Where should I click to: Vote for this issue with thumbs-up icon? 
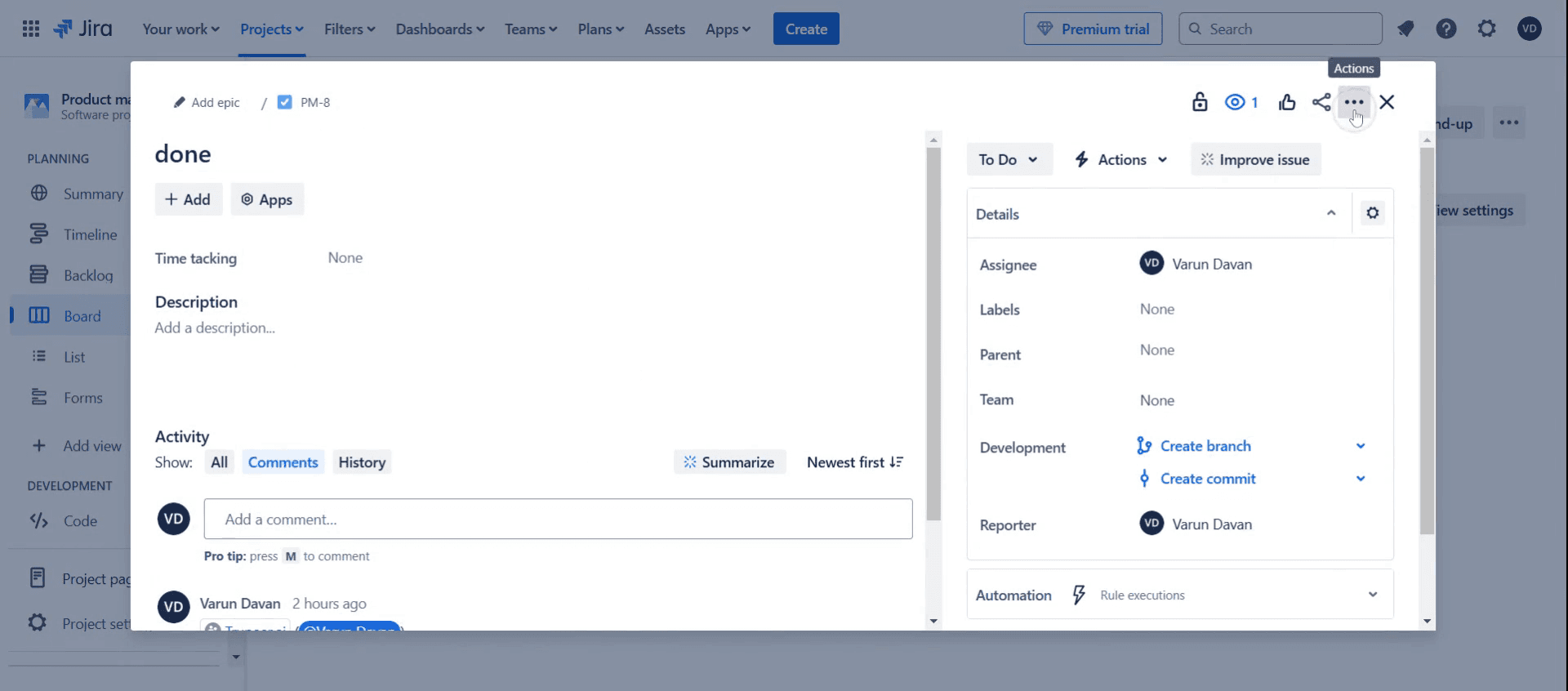[1287, 102]
